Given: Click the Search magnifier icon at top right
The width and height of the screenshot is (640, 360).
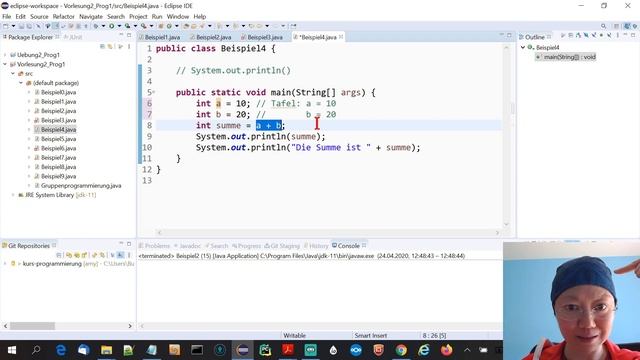Looking at the screenshot, I should tap(603, 26).
